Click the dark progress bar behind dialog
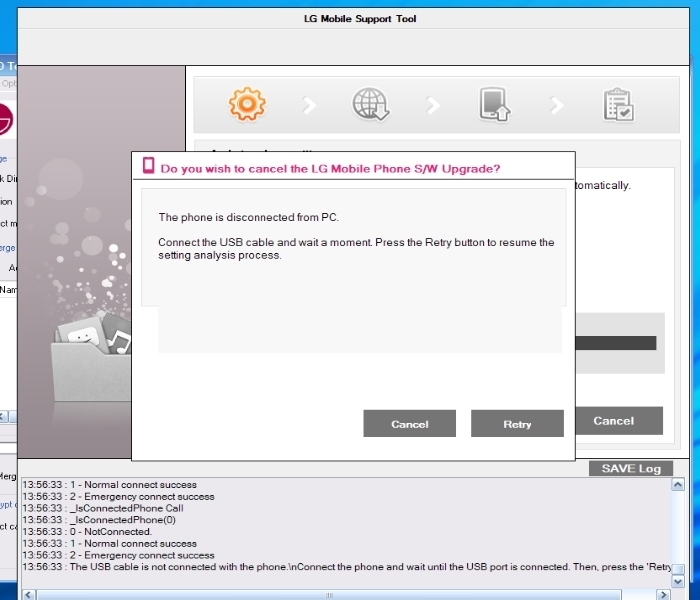The image size is (700, 600). (616, 343)
